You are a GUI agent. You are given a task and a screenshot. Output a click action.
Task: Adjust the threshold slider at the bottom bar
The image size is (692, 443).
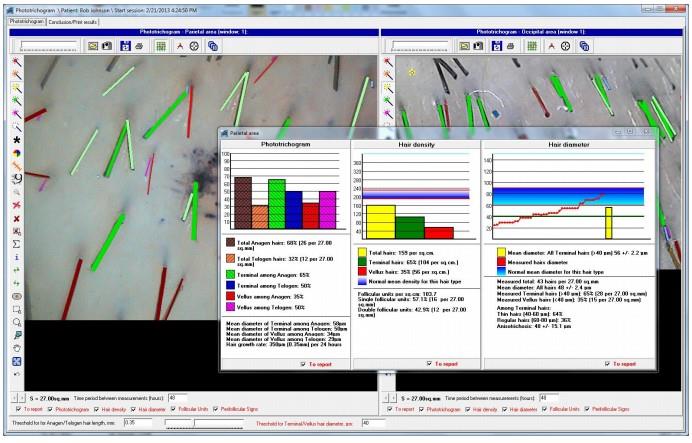point(204,424)
